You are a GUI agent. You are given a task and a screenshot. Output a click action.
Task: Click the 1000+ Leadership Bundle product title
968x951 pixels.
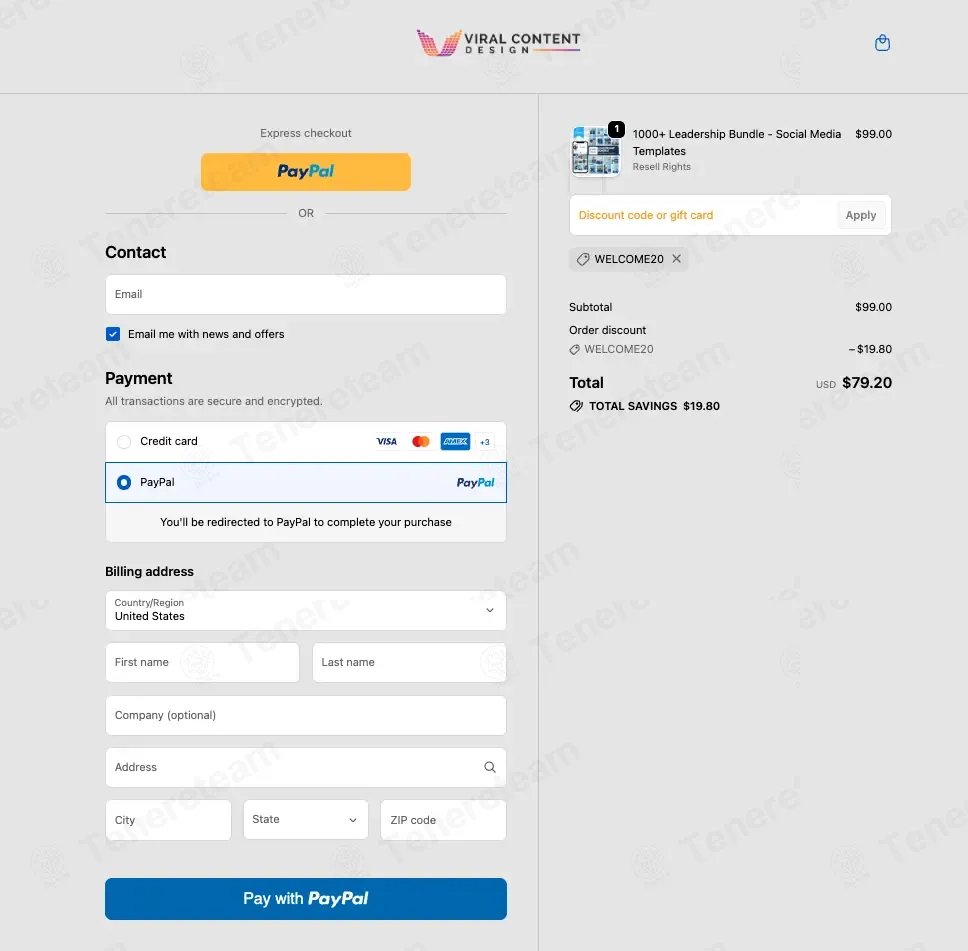pos(736,143)
